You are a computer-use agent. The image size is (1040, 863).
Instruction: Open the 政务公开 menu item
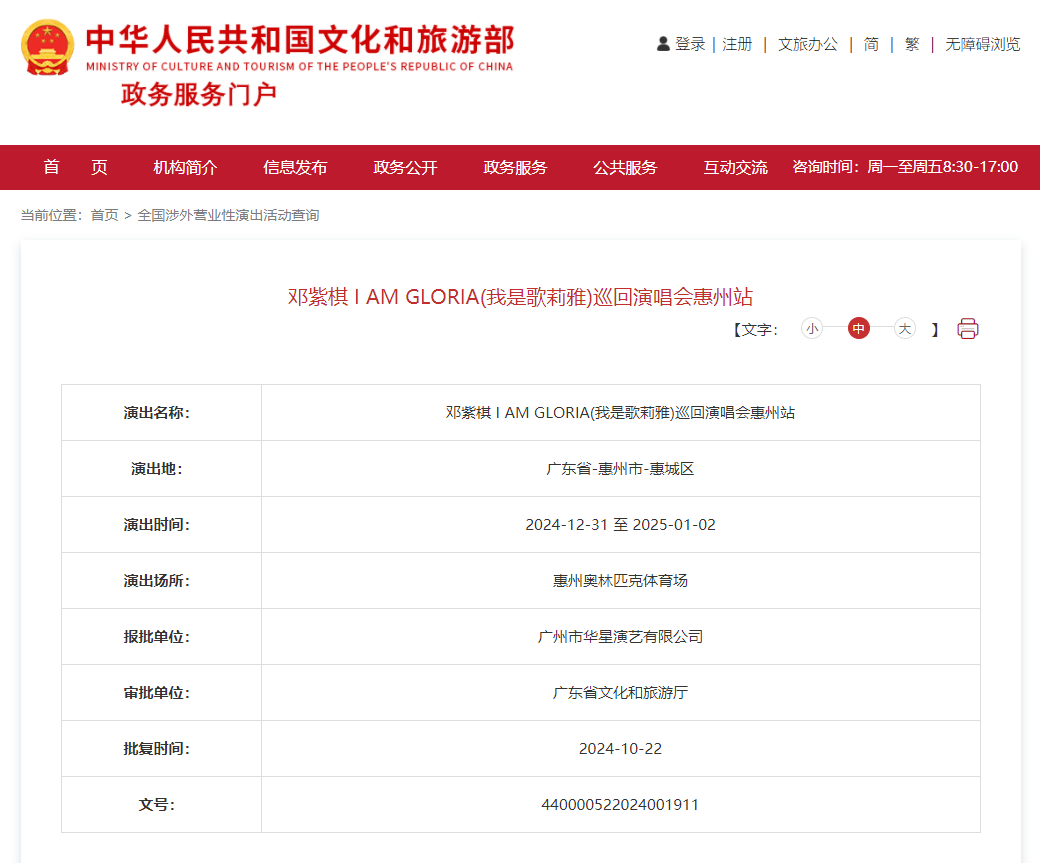coord(405,167)
